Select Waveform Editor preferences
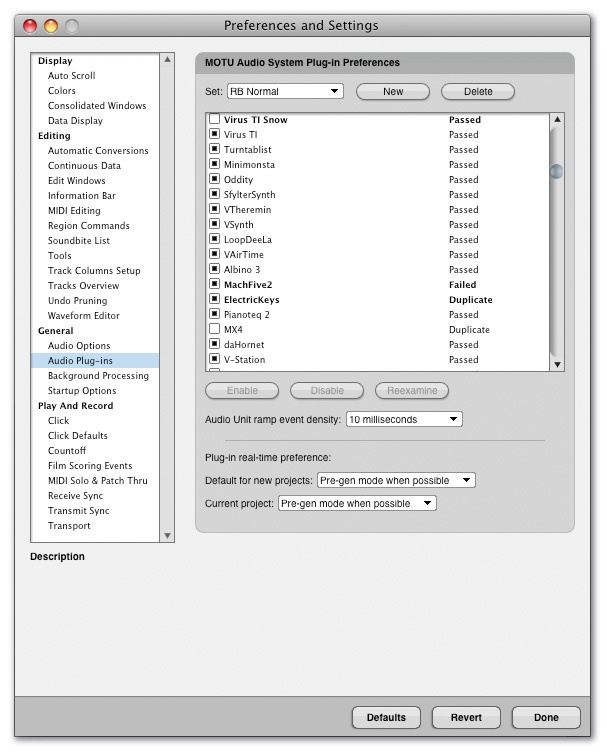 83,315
